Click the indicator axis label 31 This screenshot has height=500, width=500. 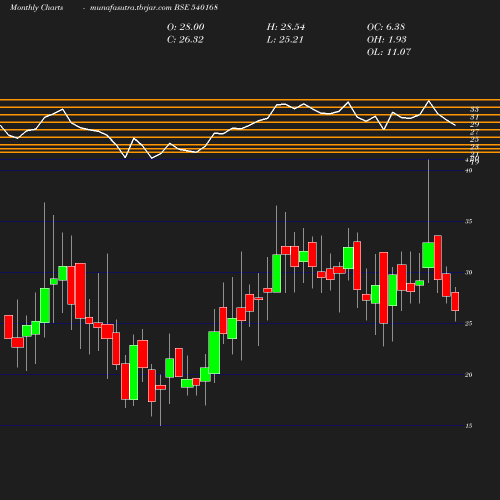pos(474,117)
